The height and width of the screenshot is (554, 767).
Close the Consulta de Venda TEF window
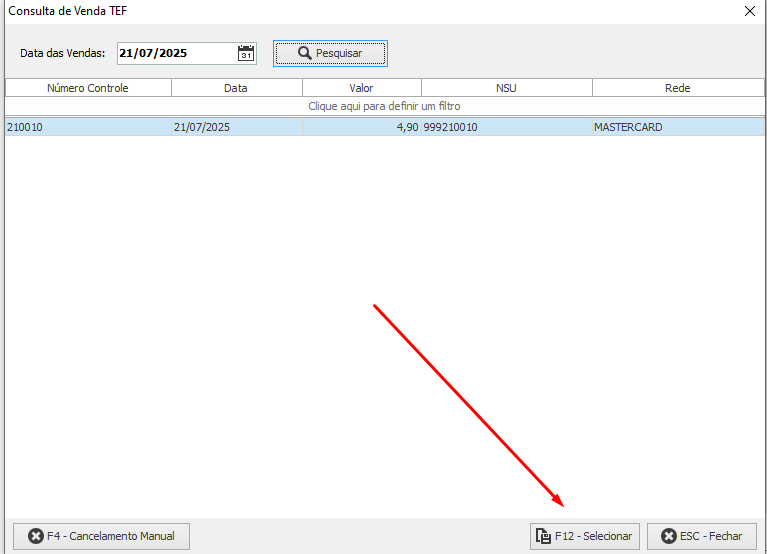[x=750, y=11]
